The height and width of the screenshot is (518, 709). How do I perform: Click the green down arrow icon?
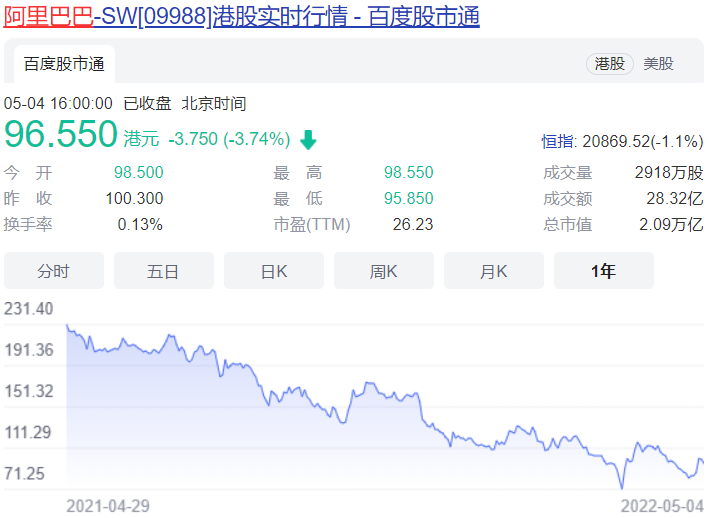pyautogui.click(x=308, y=140)
